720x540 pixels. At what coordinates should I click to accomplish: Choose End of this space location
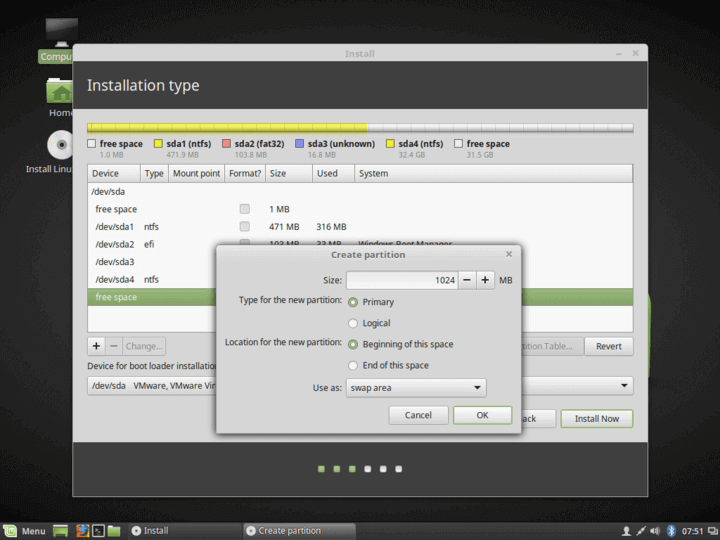(x=353, y=365)
